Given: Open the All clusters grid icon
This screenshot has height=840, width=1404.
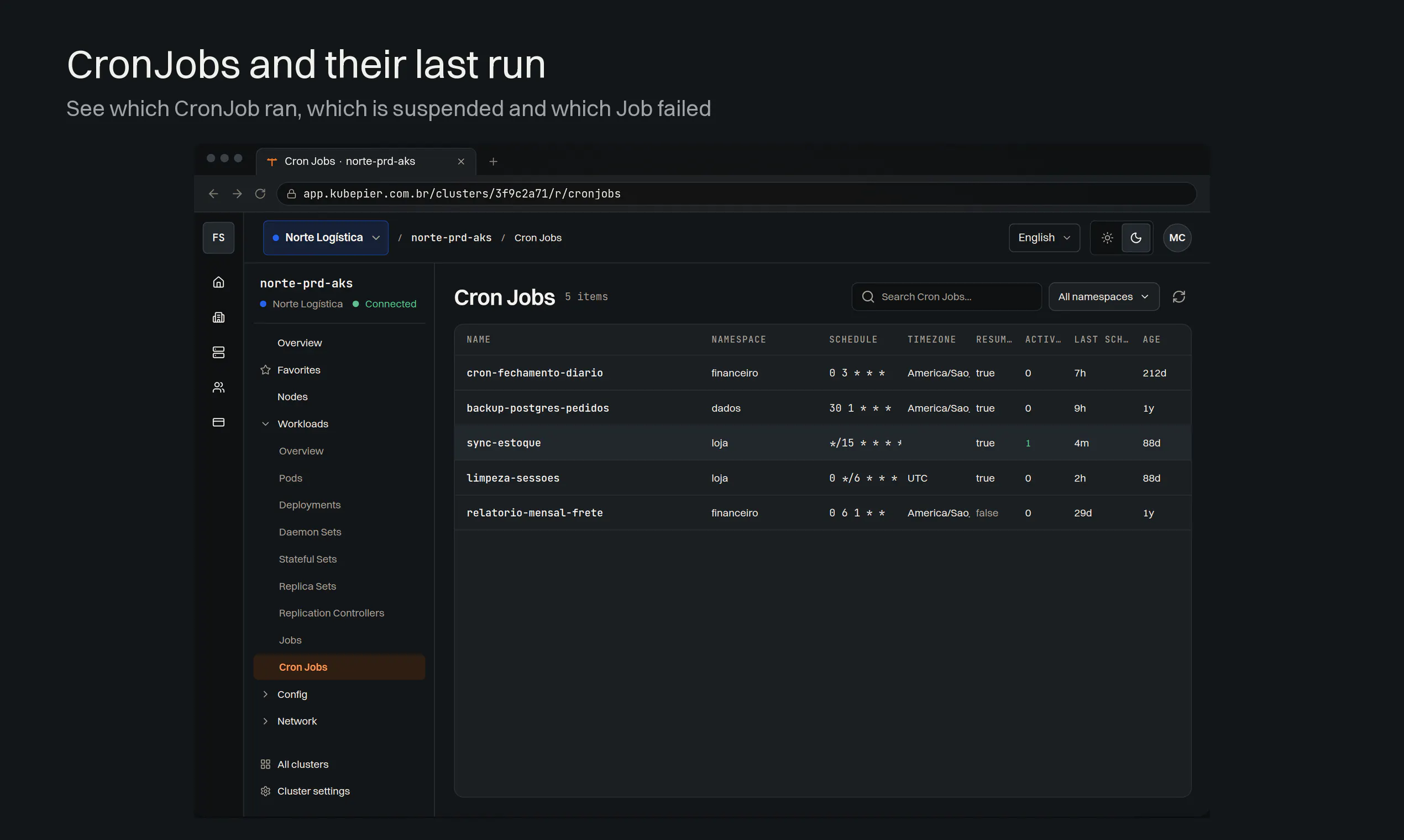Looking at the screenshot, I should coord(265,764).
